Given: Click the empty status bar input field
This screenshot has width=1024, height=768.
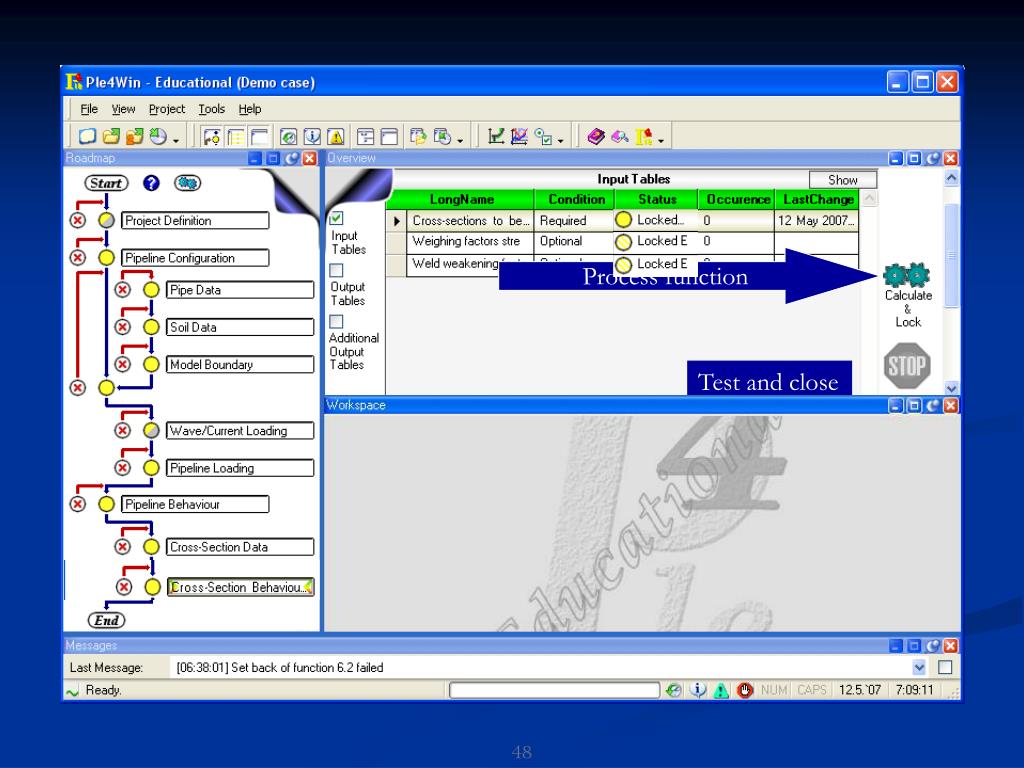Looking at the screenshot, I should tap(554, 690).
